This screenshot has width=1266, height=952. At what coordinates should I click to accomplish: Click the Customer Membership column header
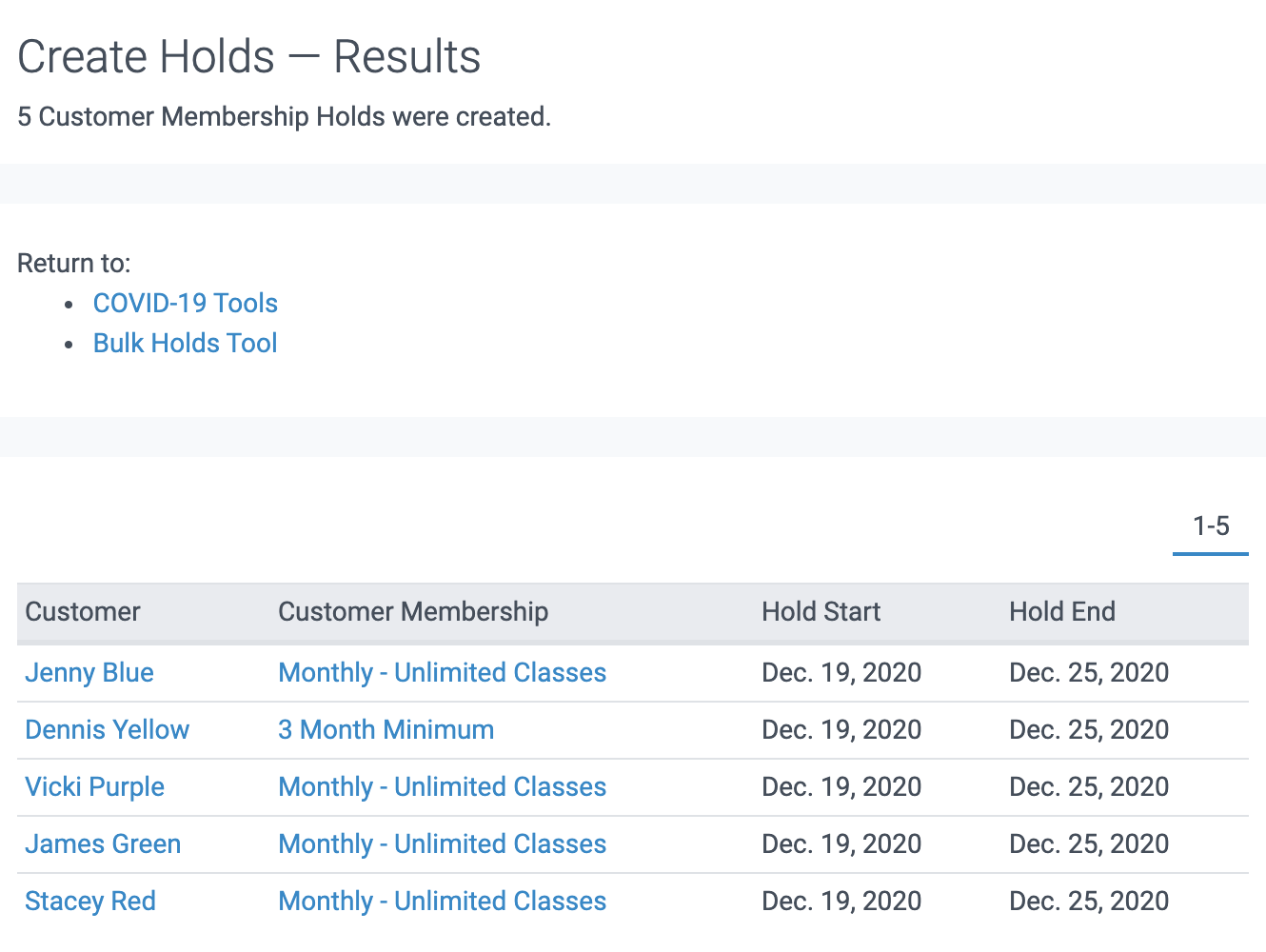click(413, 612)
